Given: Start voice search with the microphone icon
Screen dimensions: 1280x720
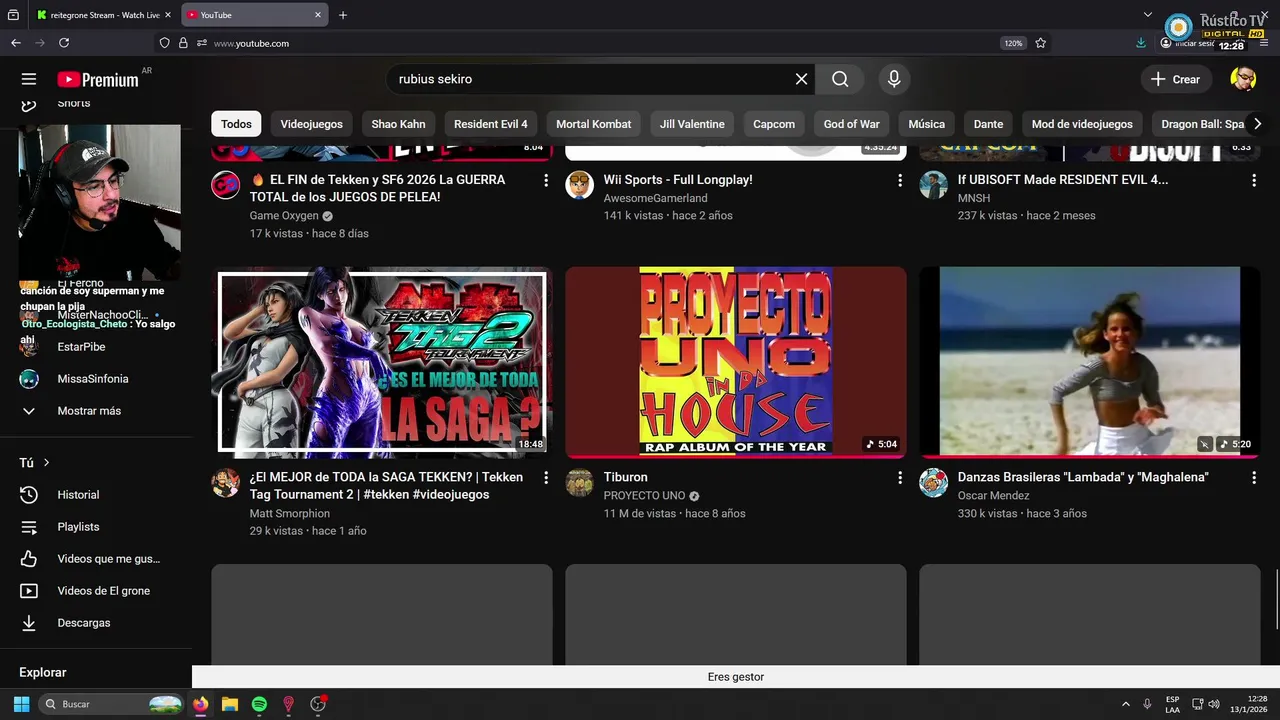Looking at the screenshot, I should [x=894, y=79].
